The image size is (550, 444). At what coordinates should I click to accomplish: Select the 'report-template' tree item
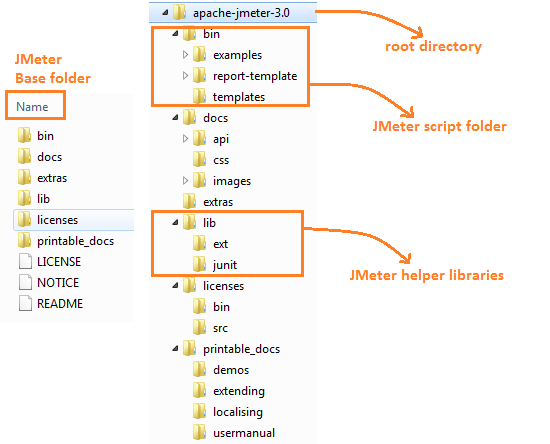tap(255, 76)
